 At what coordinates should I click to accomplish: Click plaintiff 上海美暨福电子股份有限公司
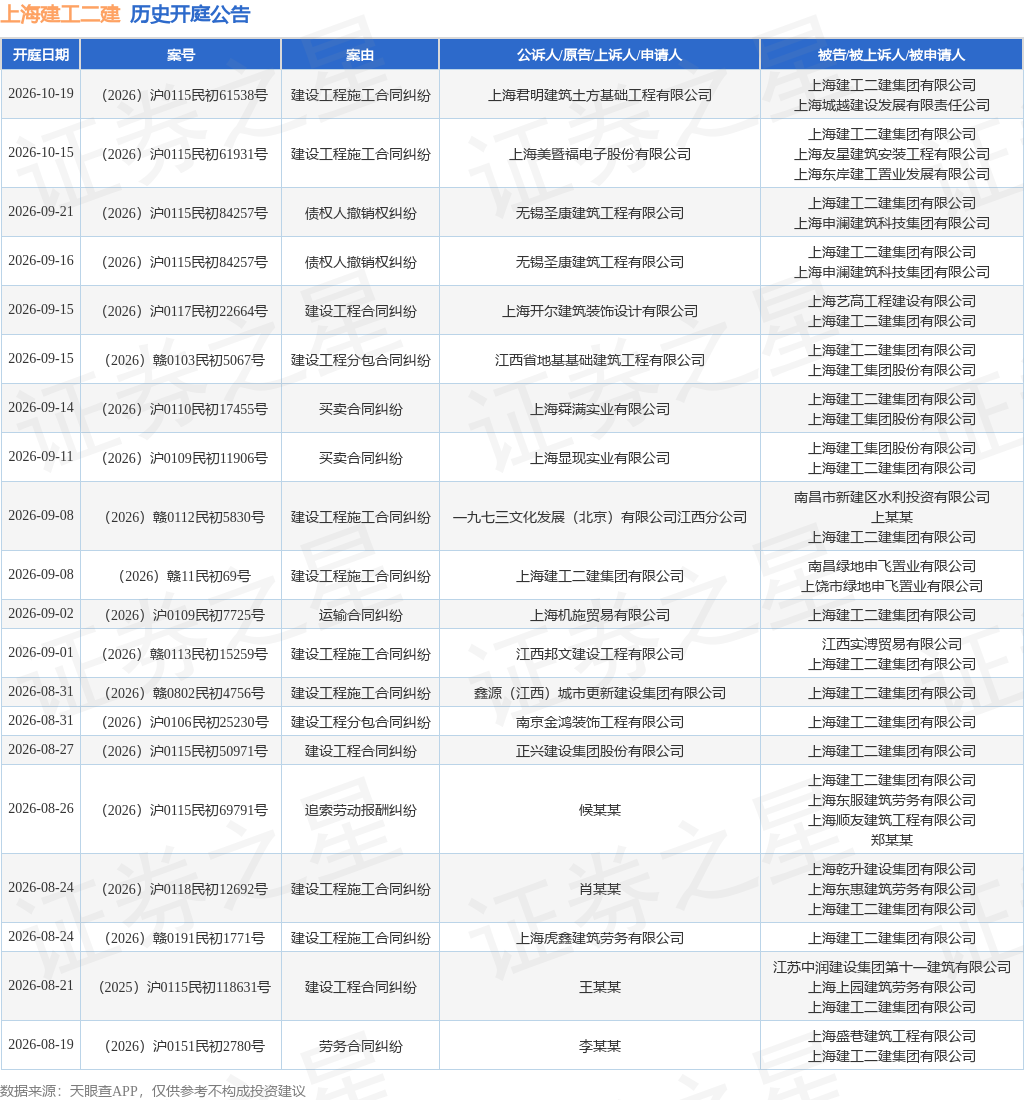tap(600, 154)
